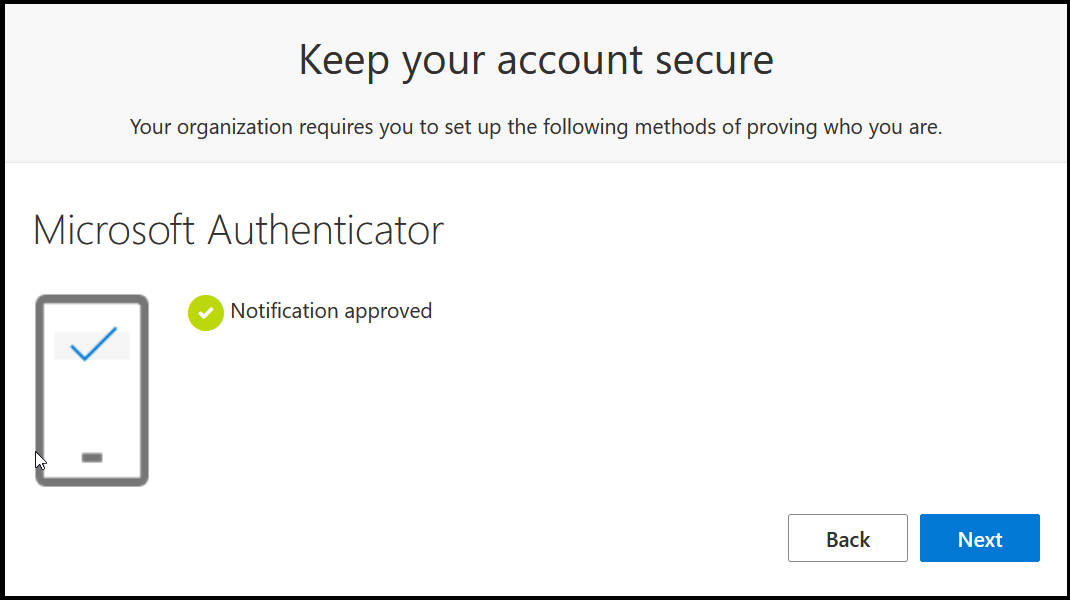Click the word 'methods' in the subtitle
1070x600 pixels.
(x=676, y=127)
